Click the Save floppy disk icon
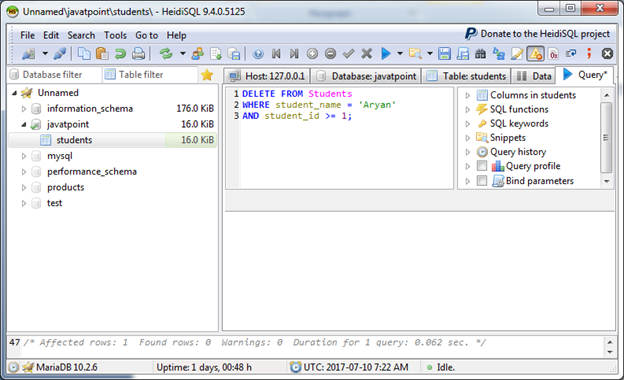 click(445, 53)
